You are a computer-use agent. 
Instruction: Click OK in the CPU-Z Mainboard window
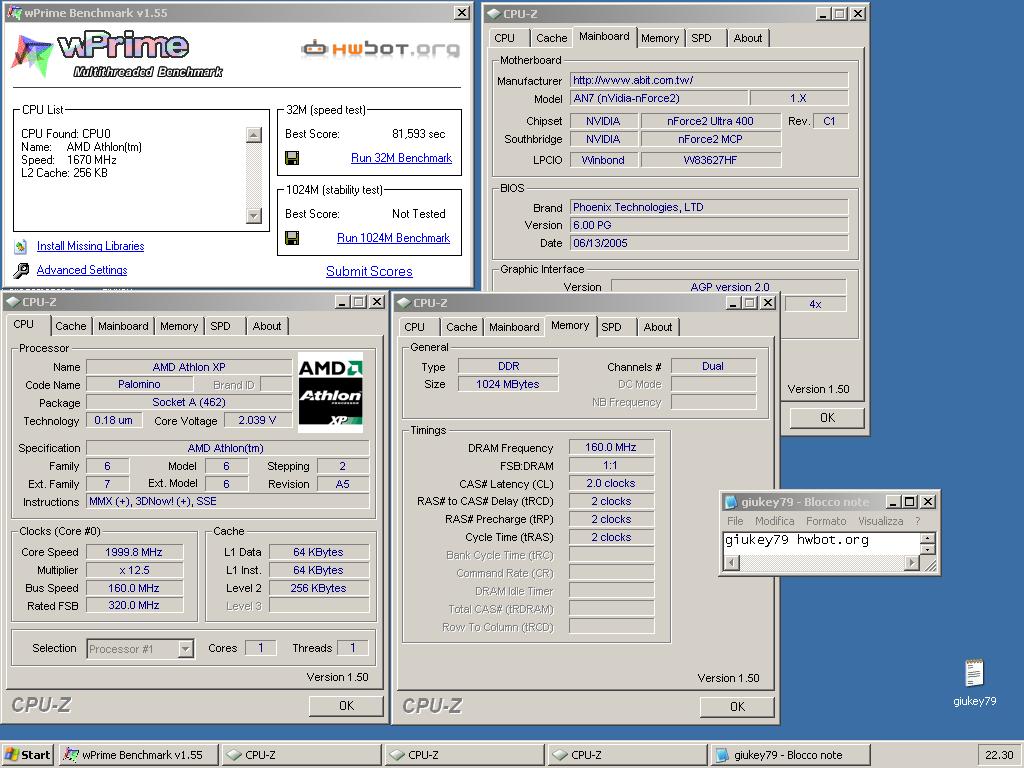click(x=827, y=418)
